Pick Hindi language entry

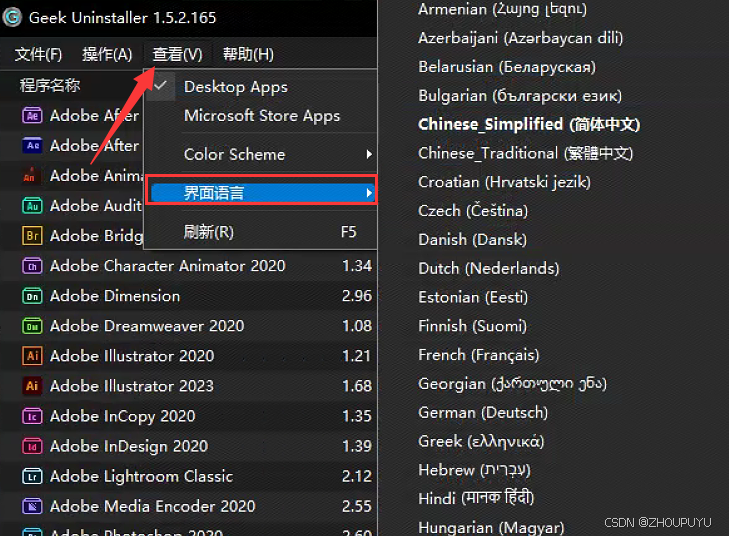tap(476, 499)
